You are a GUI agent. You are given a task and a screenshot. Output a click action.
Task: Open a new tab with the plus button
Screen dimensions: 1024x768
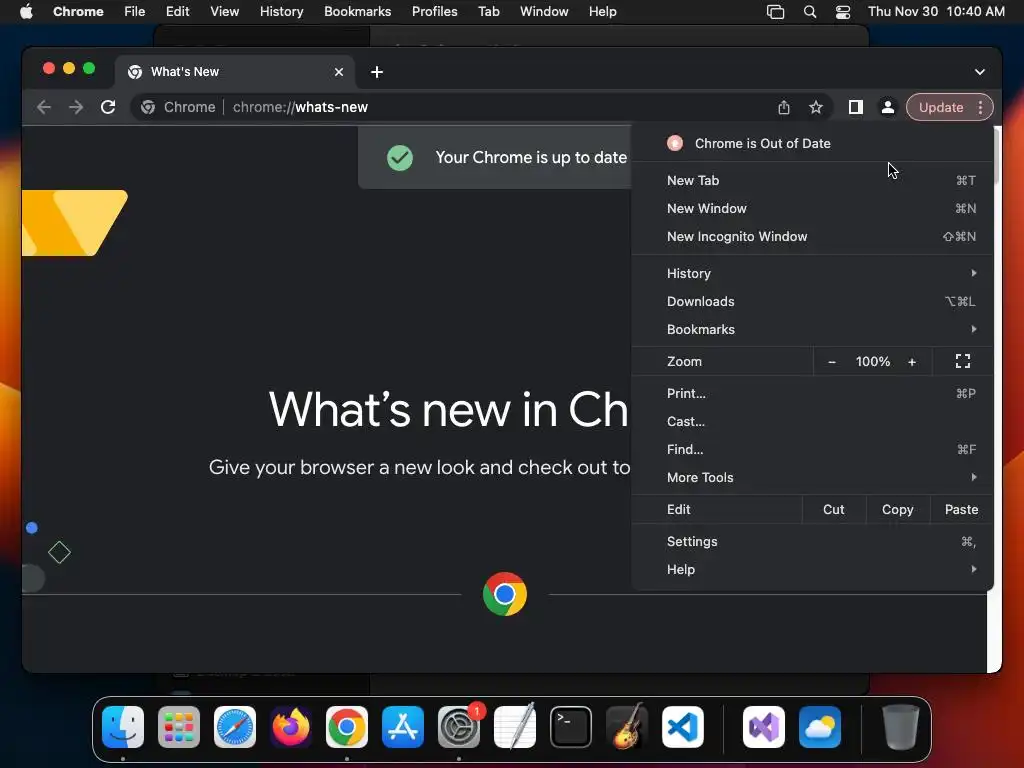pos(377,72)
